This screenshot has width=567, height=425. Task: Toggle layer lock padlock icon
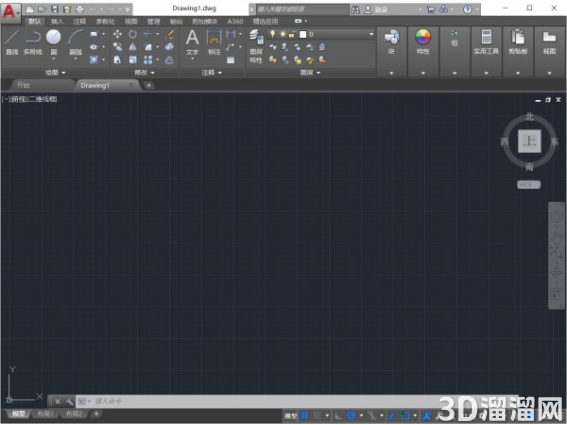pos(291,34)
